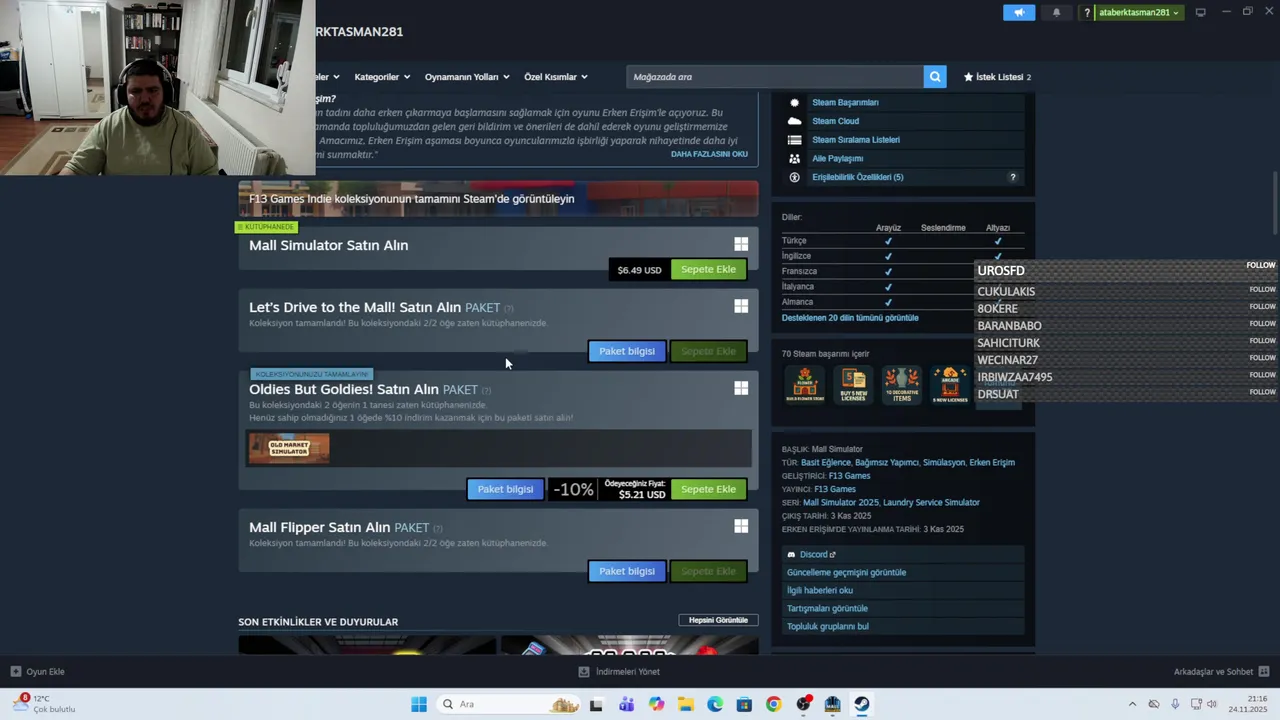The width and height of the screenshot is (1280, 720).
Task: Click Steam icon in Windows taskbar
Action: tap(861, 704)
